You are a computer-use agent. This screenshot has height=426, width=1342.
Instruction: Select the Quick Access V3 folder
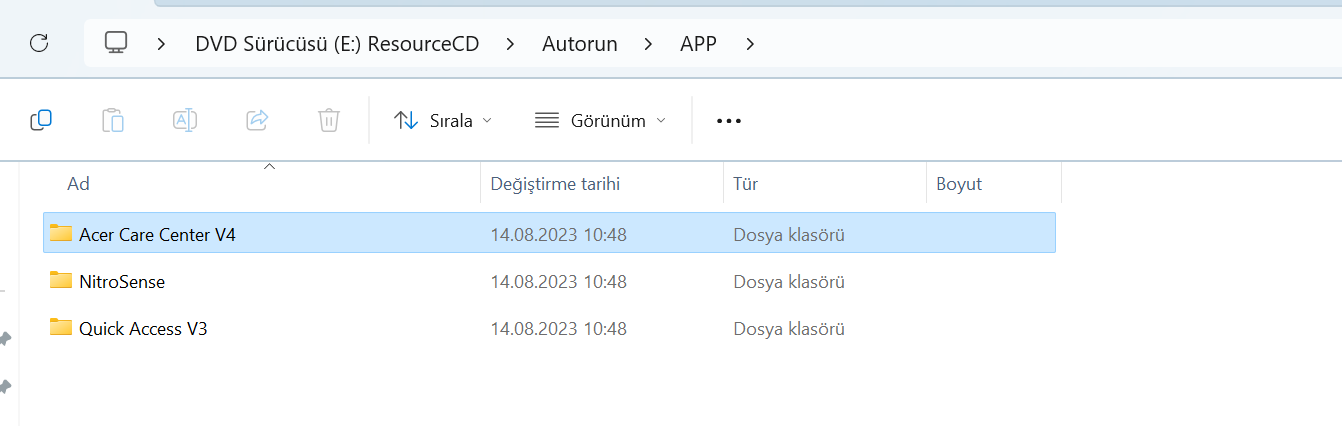[143, 329]
